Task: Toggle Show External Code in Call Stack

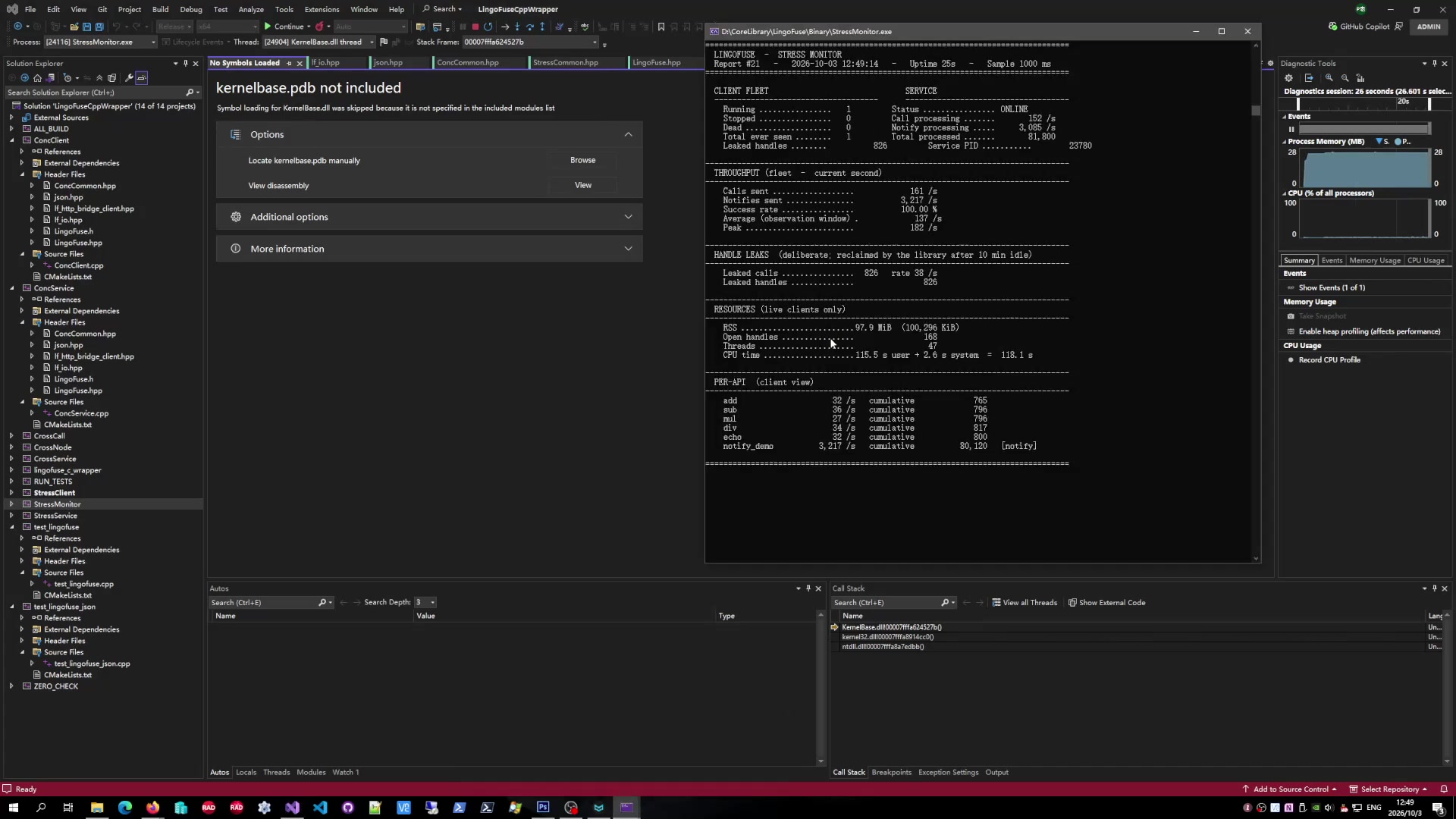Action: [x=1106, y=603]
